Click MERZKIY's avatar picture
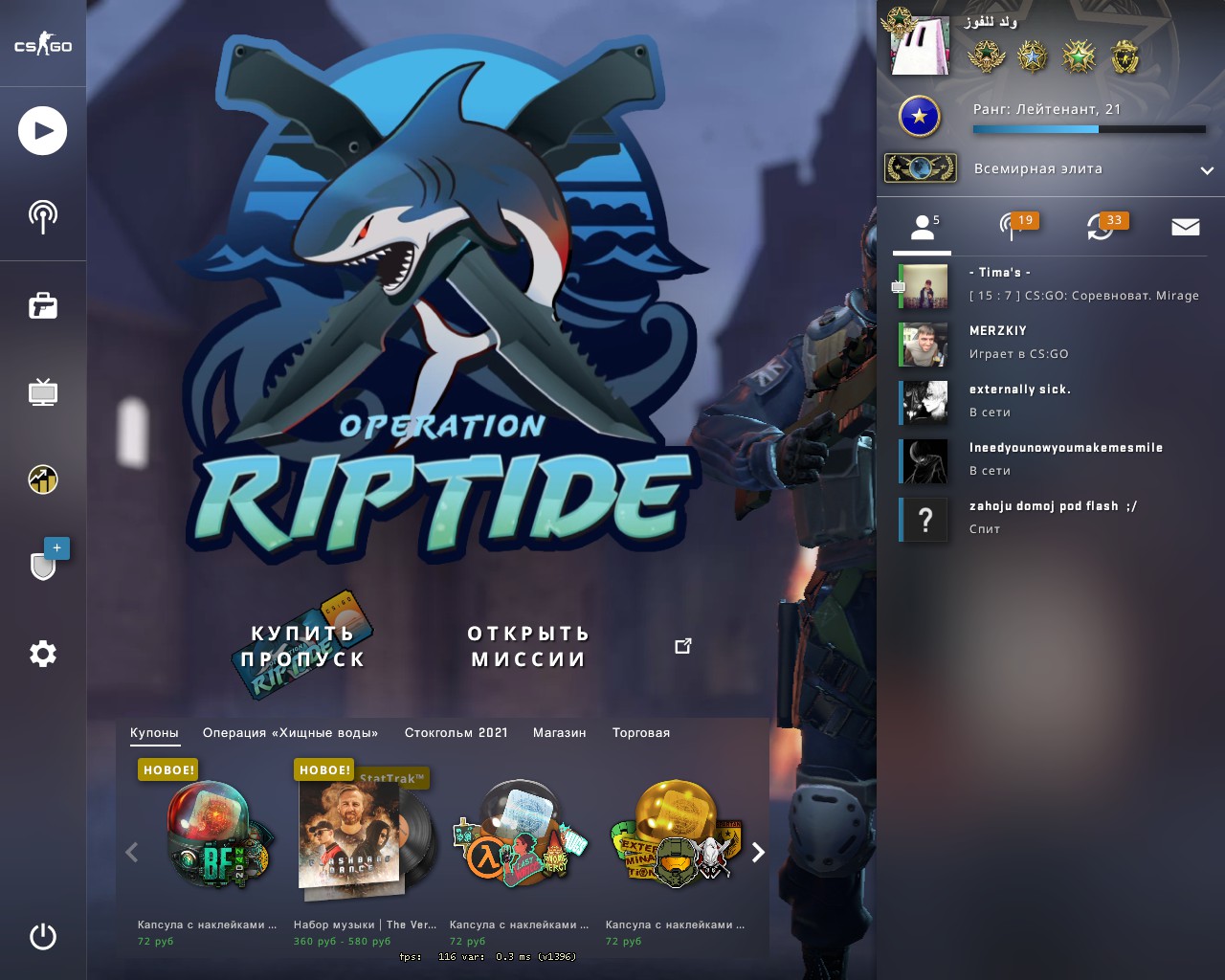This screenshot has width=1225, height=980. pos(925,345)
